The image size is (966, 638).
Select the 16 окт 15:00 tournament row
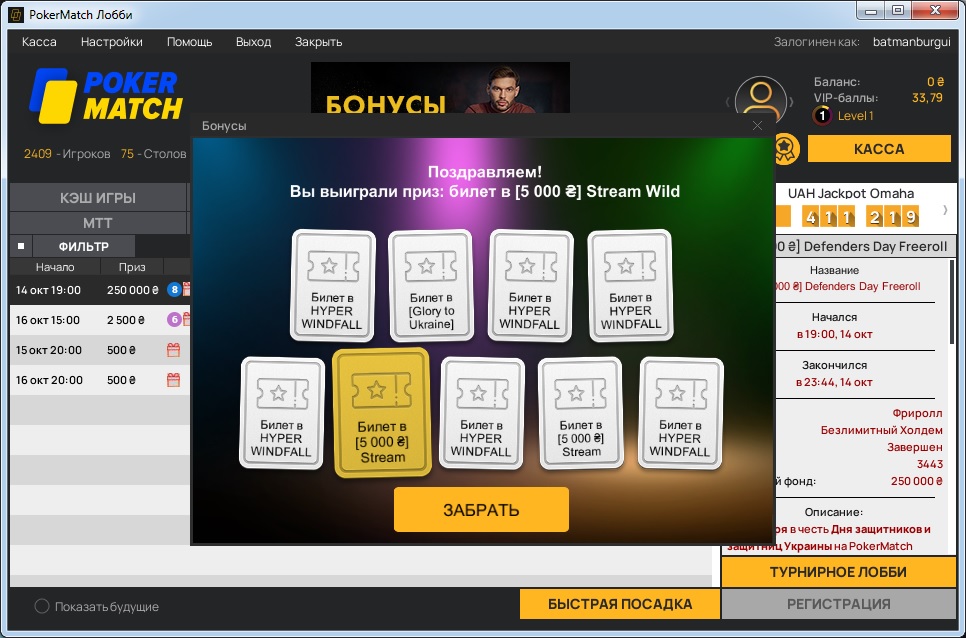point(100,320)
